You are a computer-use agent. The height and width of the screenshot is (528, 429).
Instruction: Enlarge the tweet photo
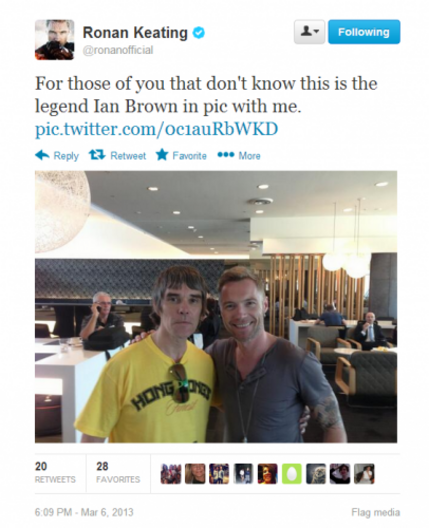point(216,307)
